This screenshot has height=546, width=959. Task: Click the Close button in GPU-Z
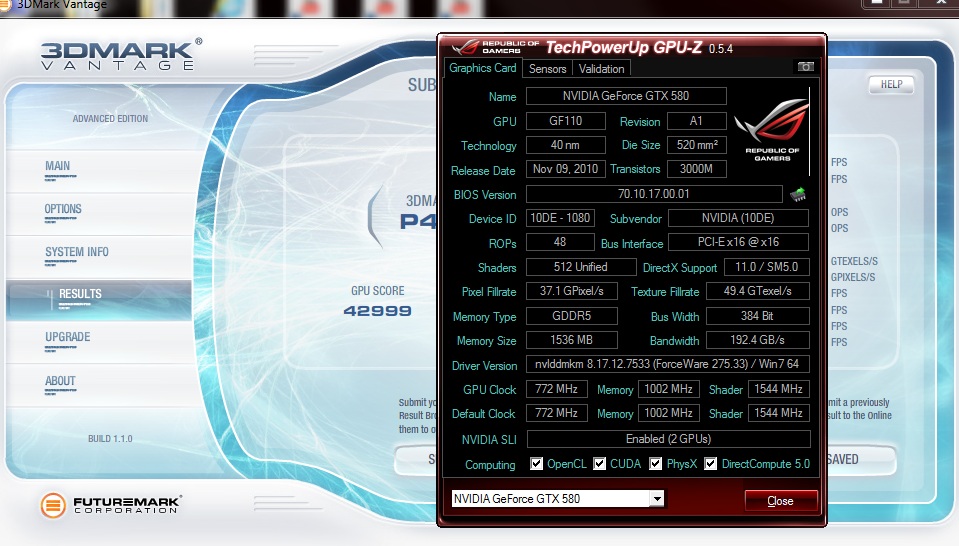click(781, 501)
